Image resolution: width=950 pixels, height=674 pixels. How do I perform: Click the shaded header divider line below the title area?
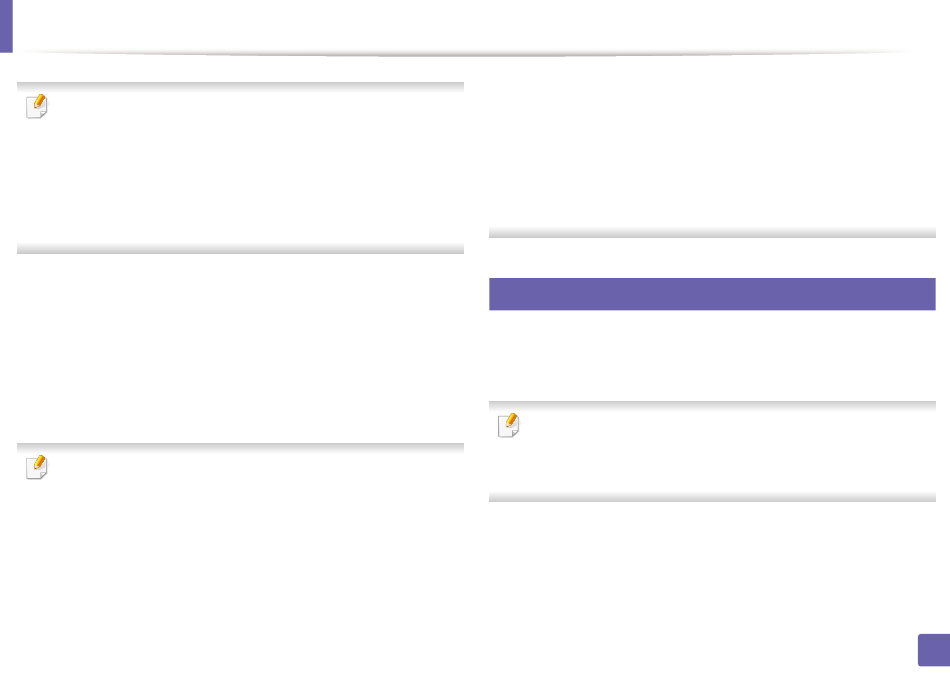point(467,54)
